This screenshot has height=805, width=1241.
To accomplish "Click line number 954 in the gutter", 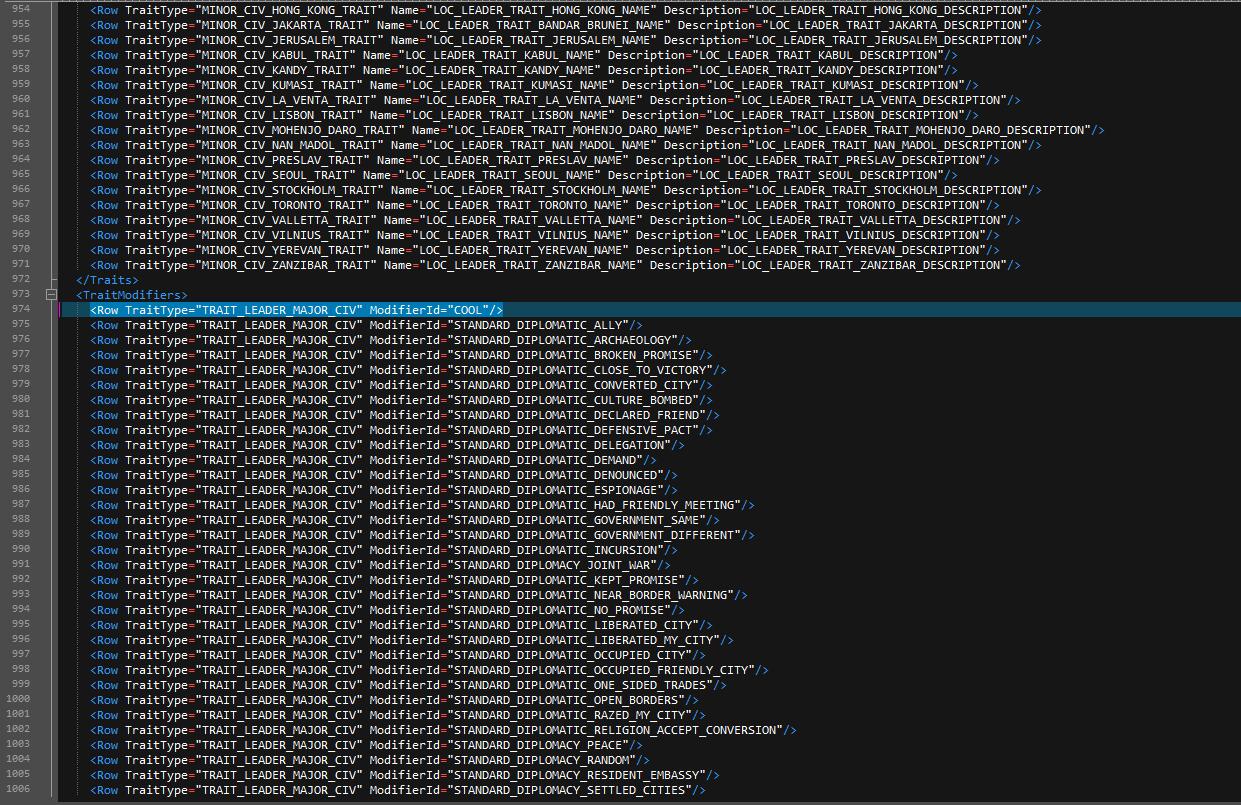I will [x=20, y=9].
